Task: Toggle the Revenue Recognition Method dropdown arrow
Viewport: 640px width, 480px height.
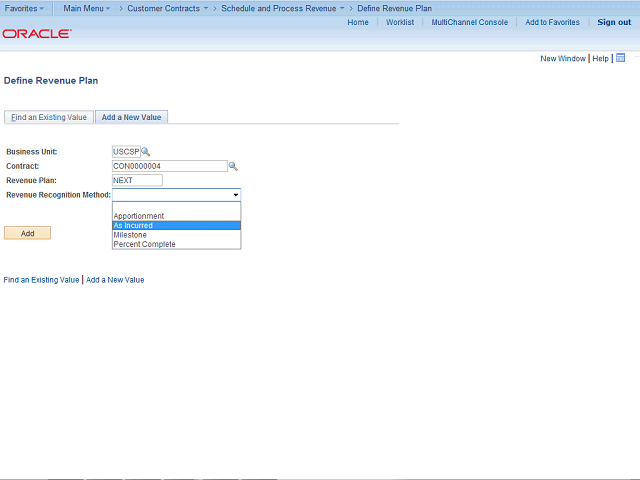Action: 236,195
